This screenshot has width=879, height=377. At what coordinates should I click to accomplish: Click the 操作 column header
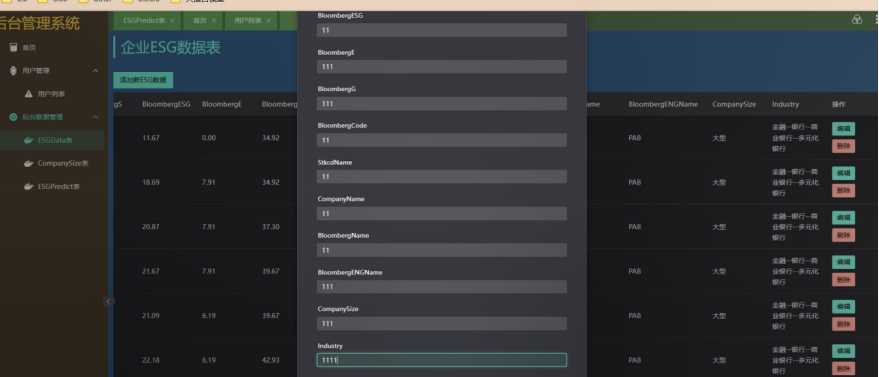tap(839, 104)
